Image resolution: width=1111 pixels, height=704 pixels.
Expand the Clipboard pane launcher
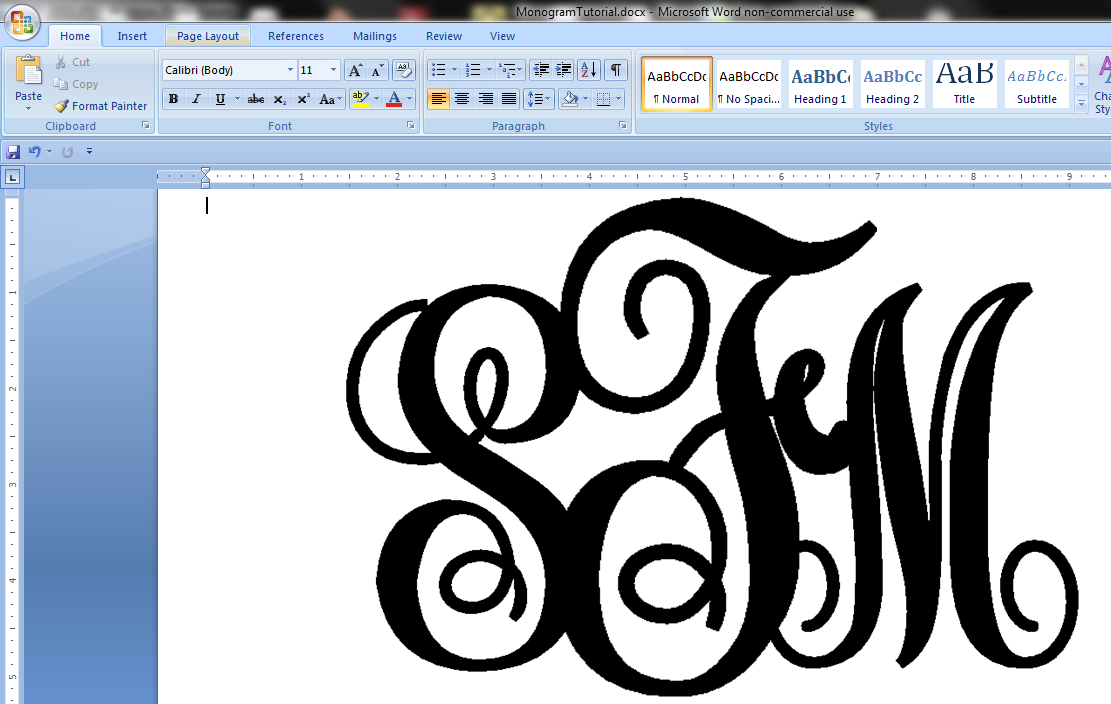click(145, 125)
